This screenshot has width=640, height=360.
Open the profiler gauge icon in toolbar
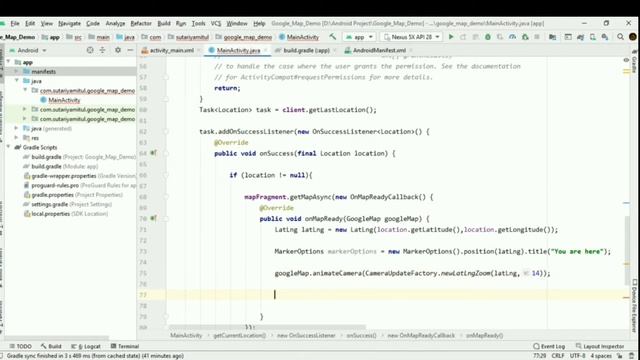coord(512,37)
